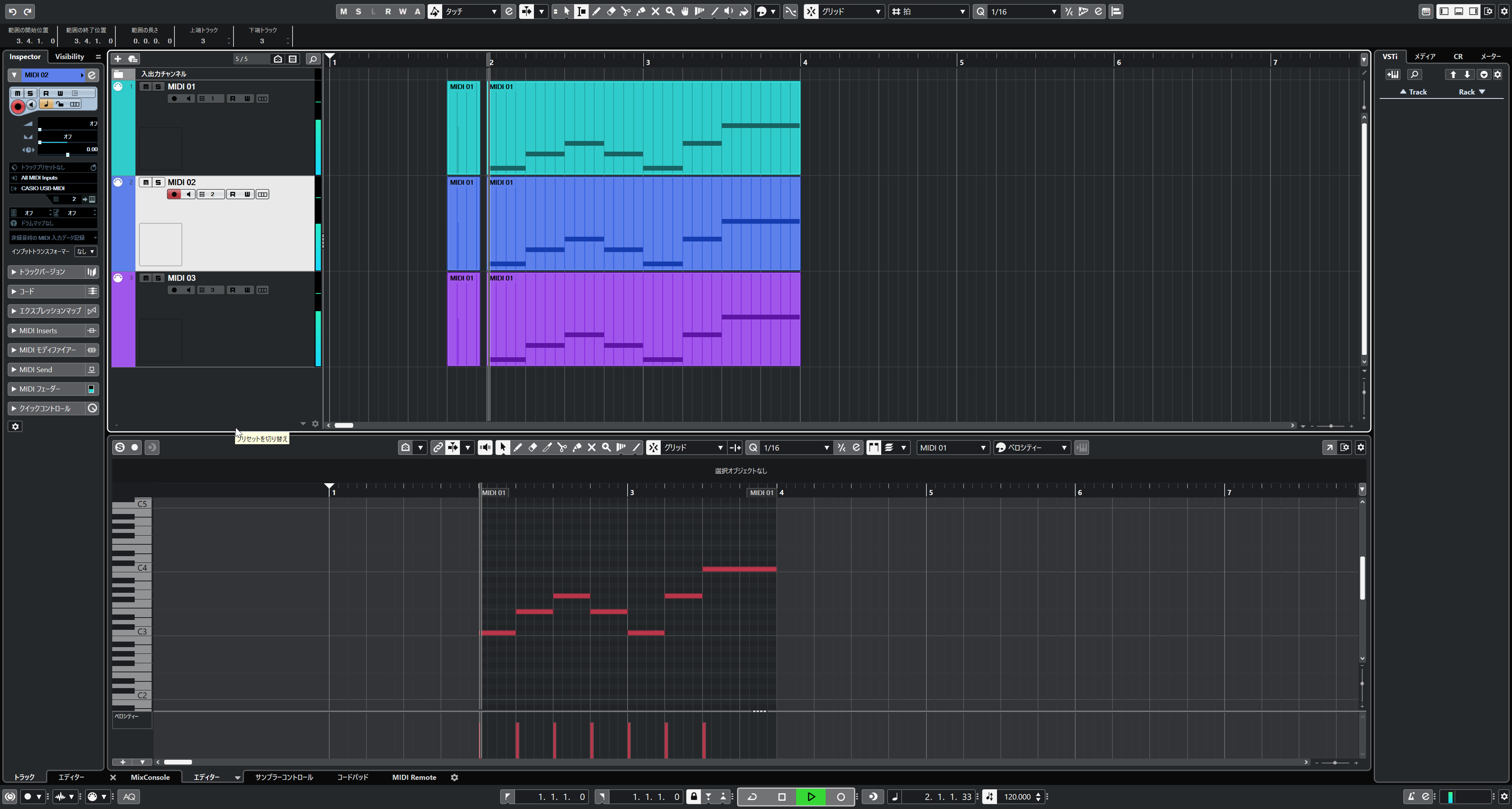Screen dimensions: 1512x809
Task: Select the Color paint bucket tool
Action: [x=744, y=11]
